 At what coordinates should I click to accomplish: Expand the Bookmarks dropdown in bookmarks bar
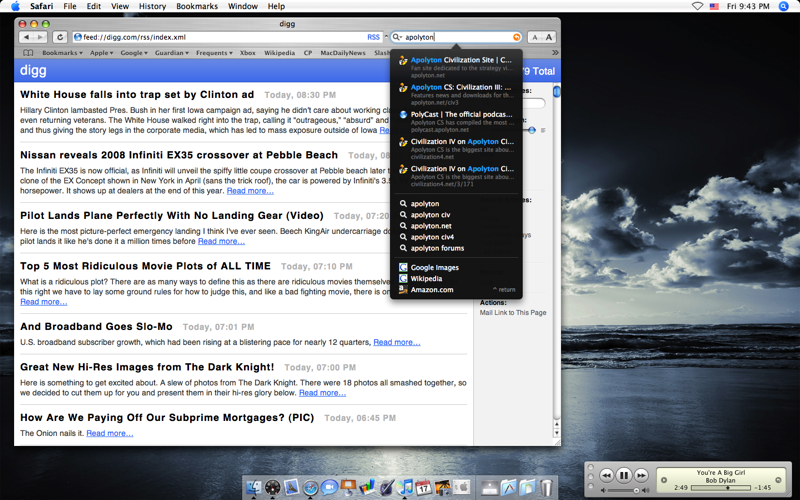pyautogui.click(x=62, y=53)
